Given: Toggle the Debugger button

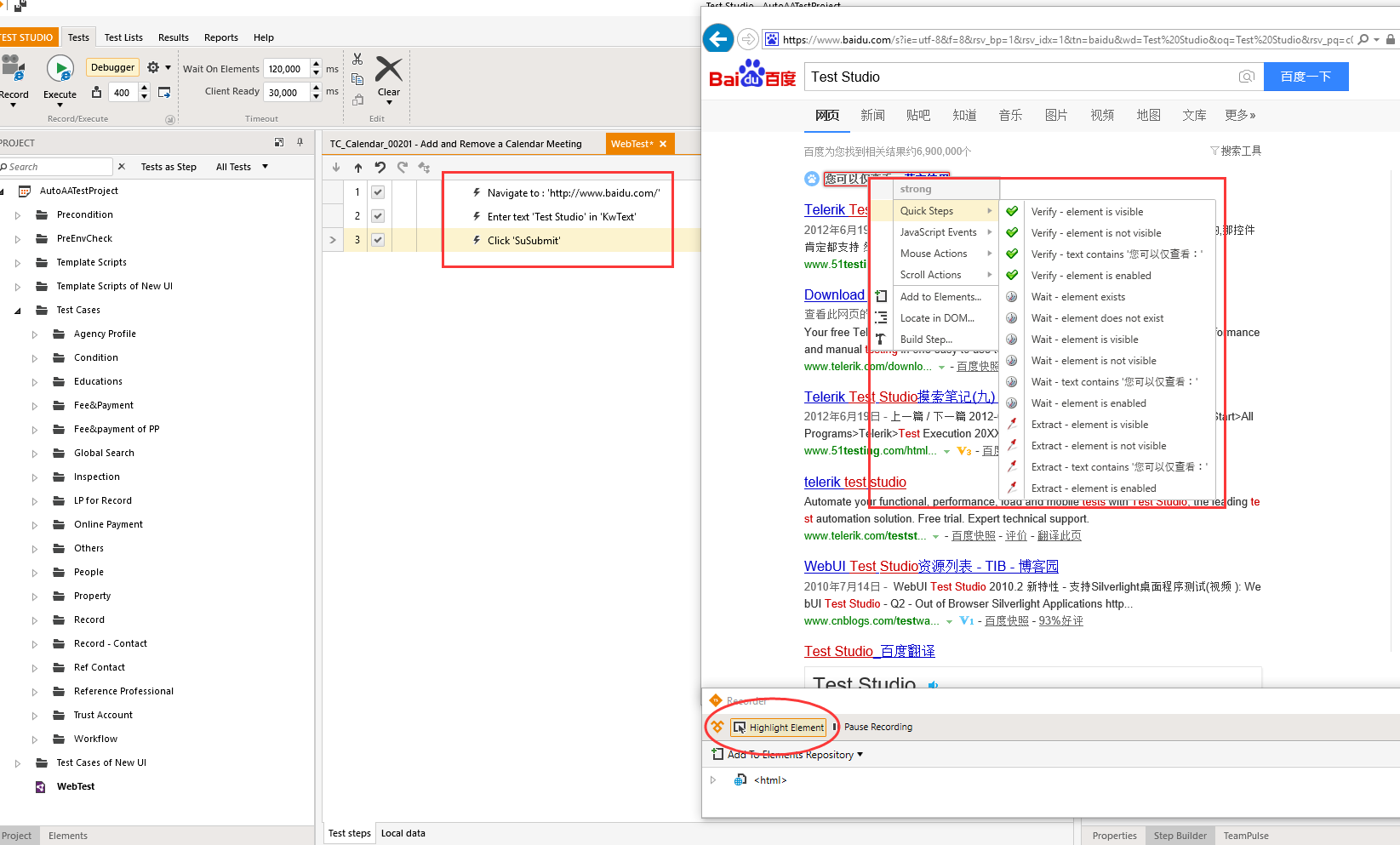Looking at the screenshot, I should [113, 67].
